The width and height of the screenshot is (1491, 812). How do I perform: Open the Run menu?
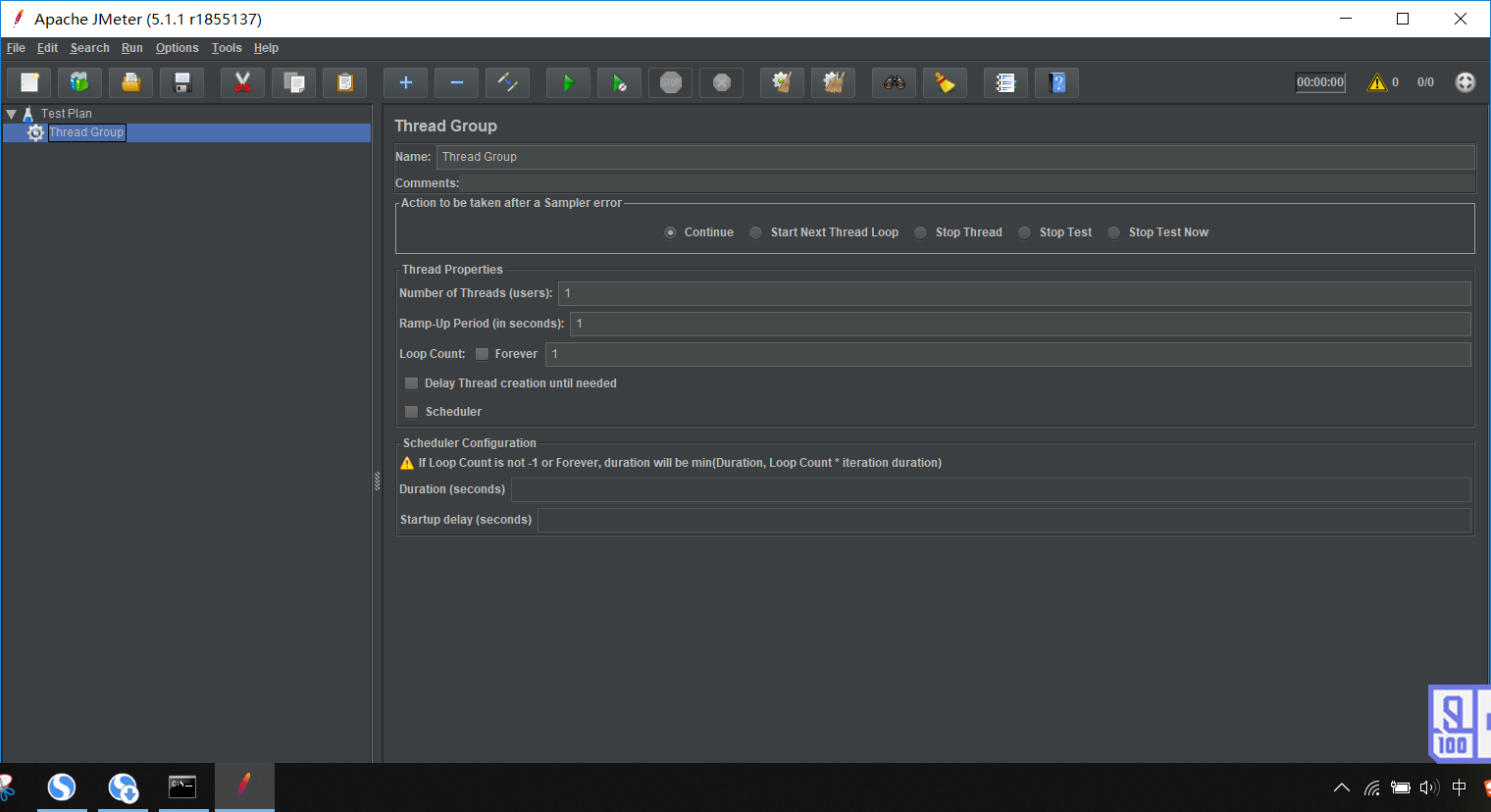[132, 48]
